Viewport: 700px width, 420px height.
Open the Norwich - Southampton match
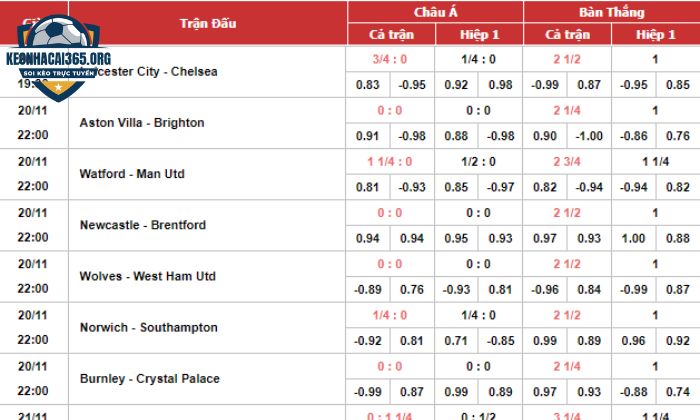pyautogui.click(x=149, y=328)
